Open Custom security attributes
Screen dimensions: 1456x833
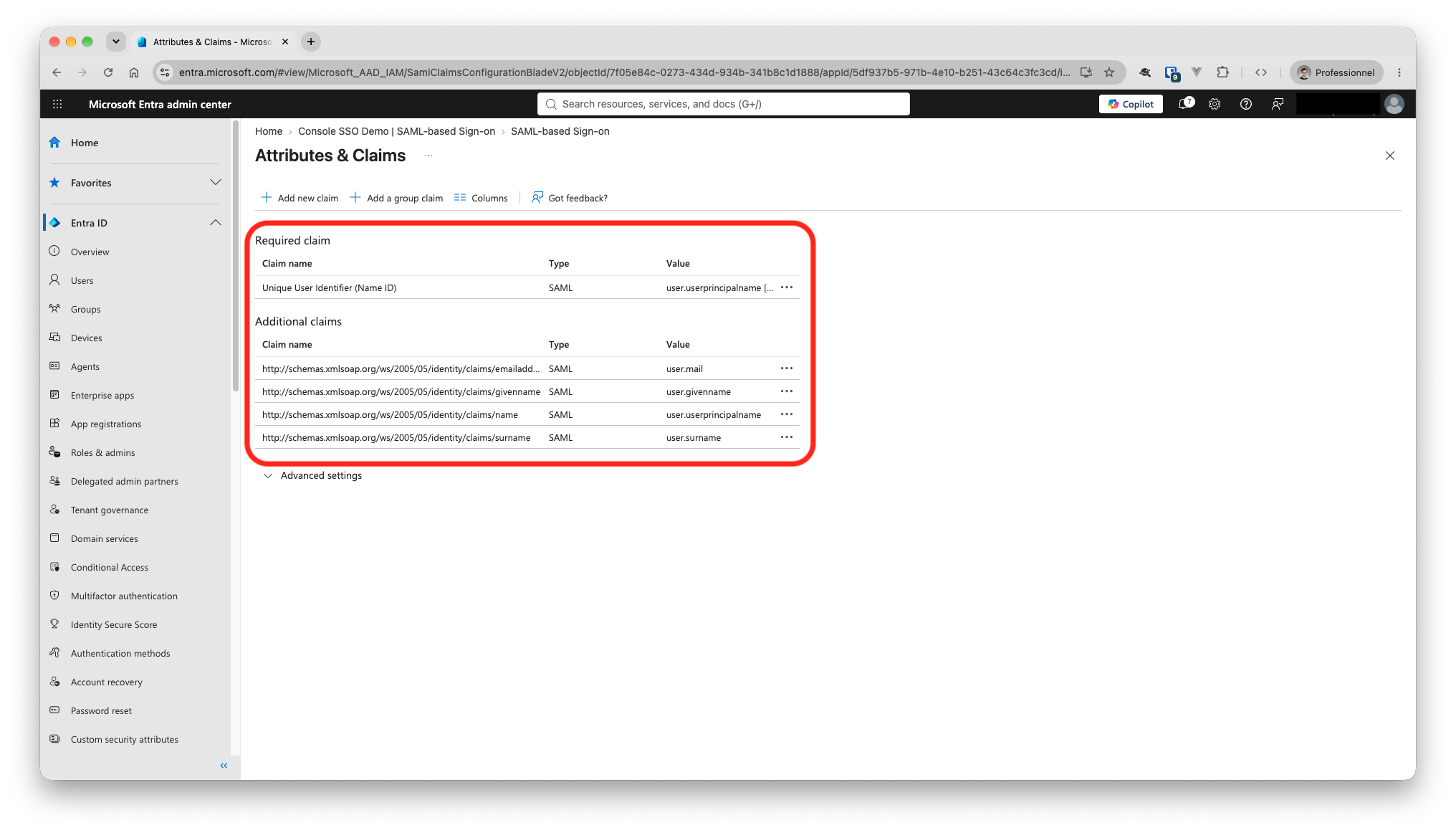click(124, 739)
